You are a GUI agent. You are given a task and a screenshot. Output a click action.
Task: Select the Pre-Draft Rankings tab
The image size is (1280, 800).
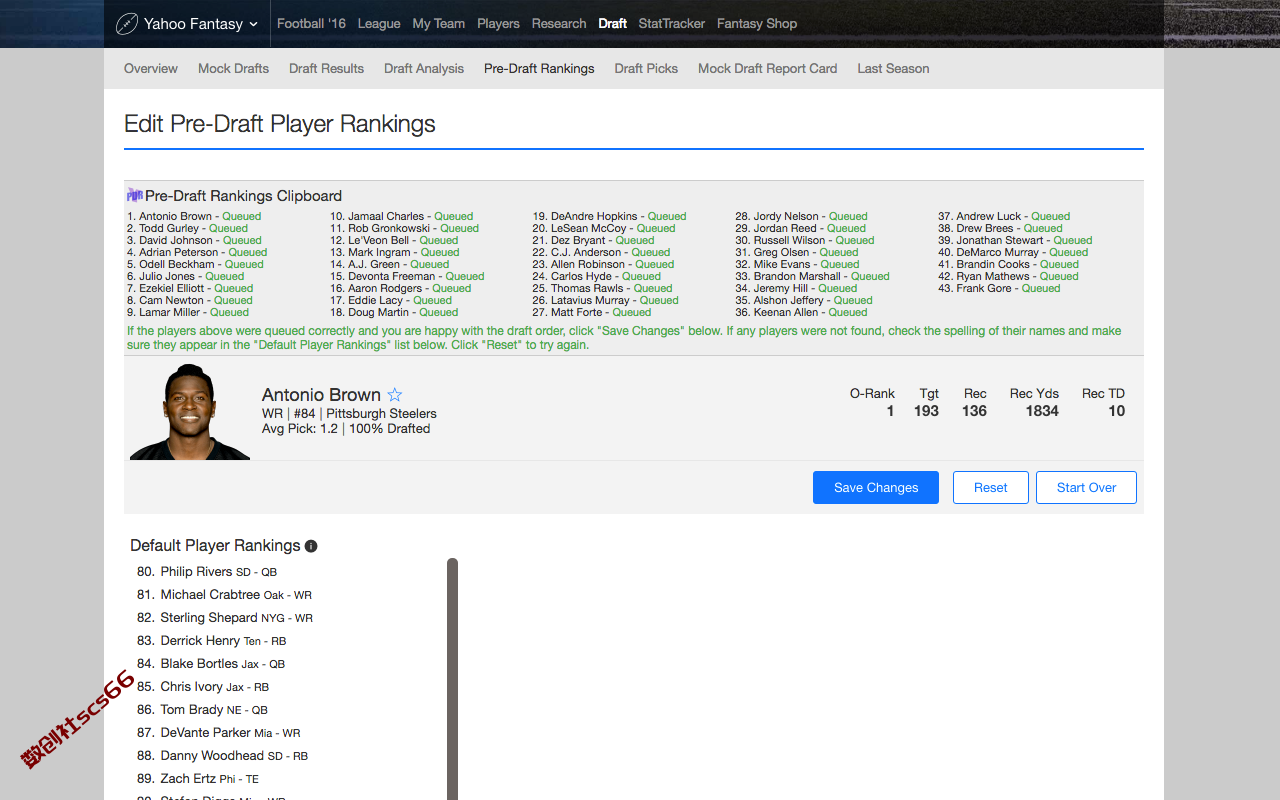539,69
